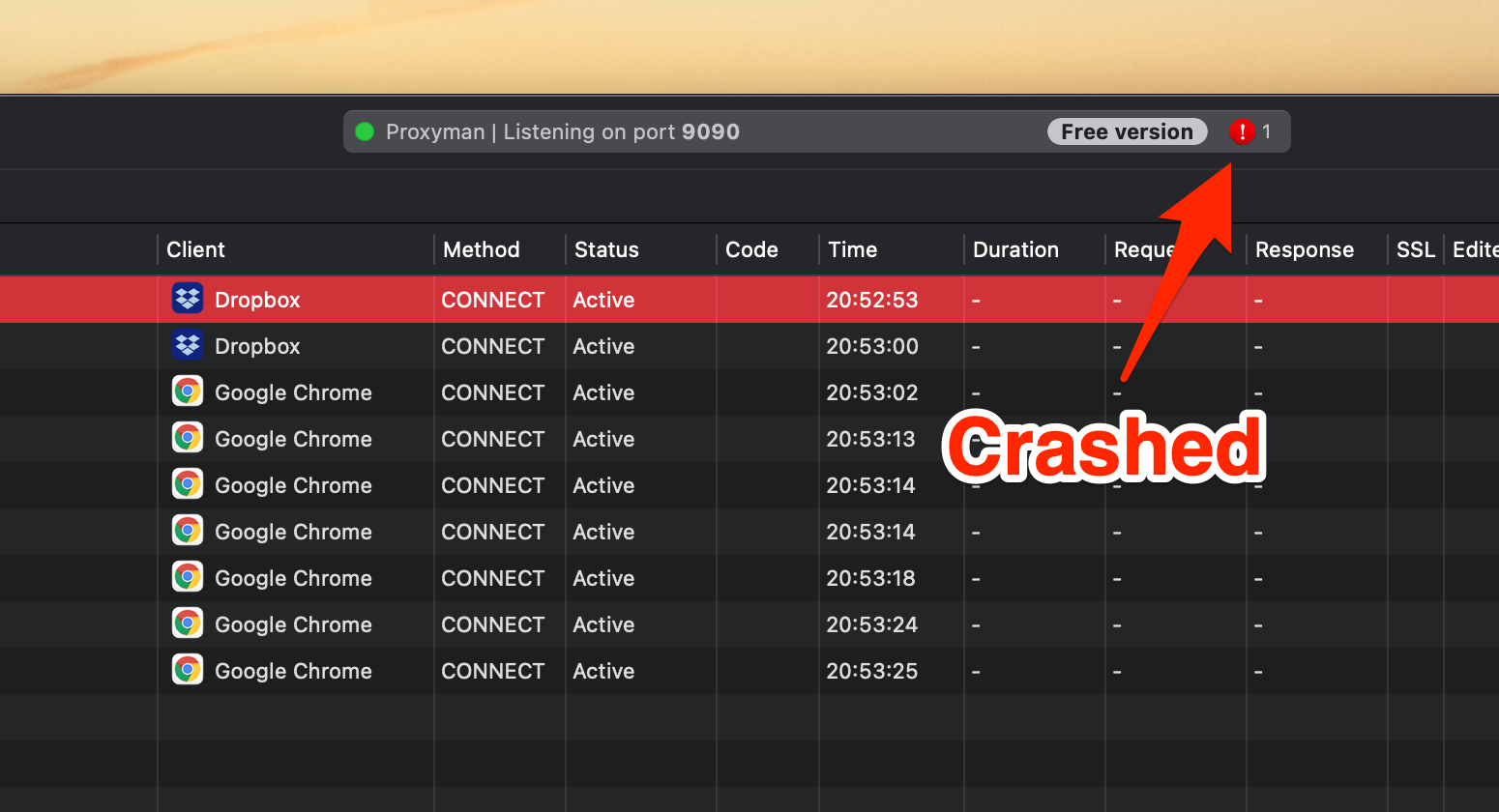This screenshot has width=1499, height=812.
Task: Sort by the Method column header
Action: pos(482,249)
